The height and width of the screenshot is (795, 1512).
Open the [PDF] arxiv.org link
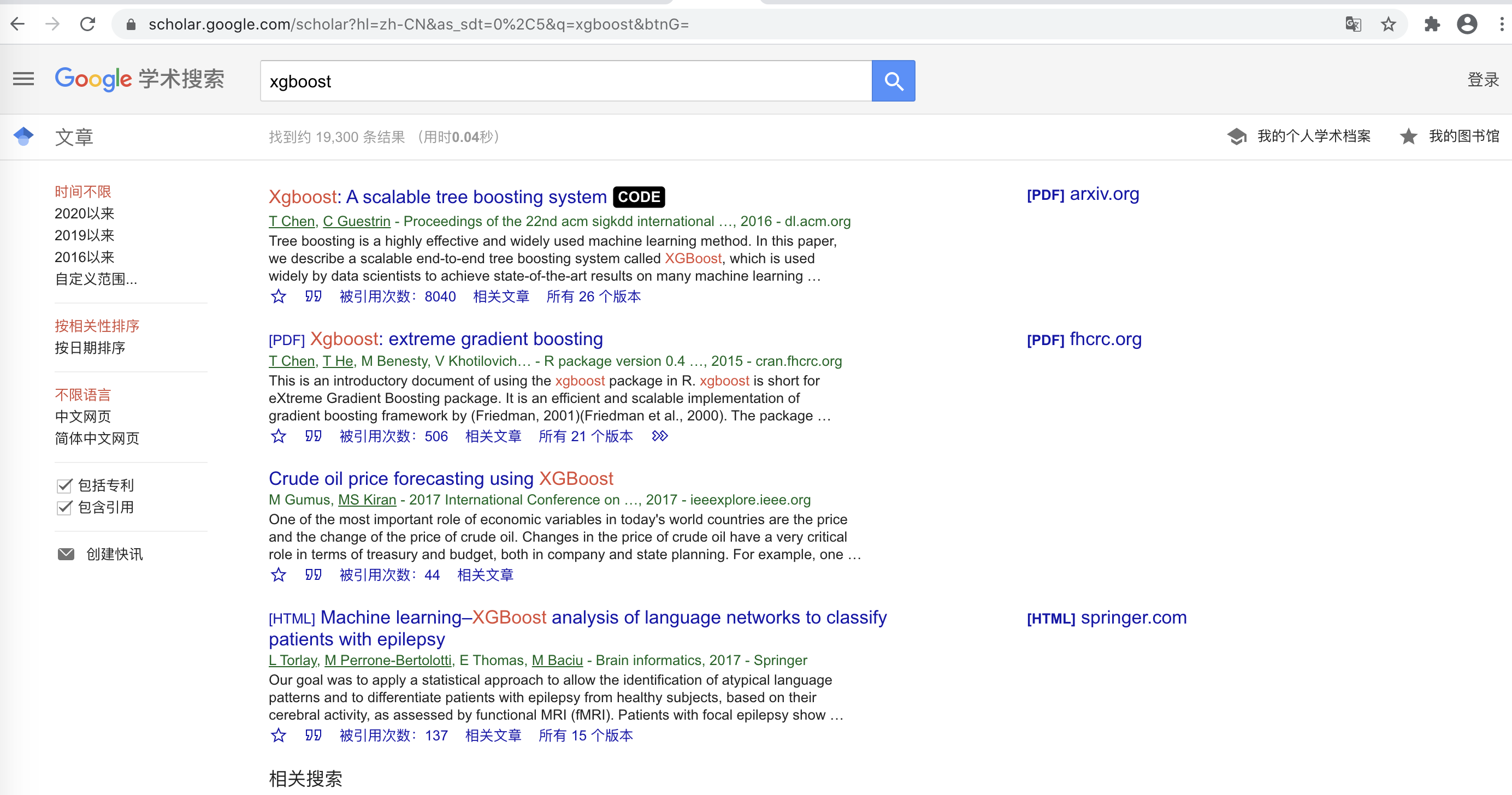[x=1083, y=194]
